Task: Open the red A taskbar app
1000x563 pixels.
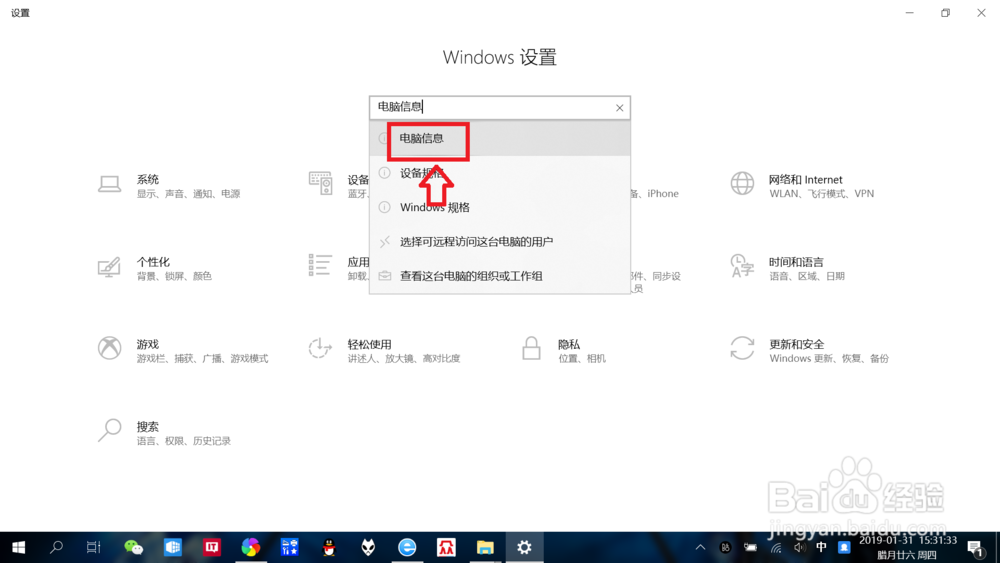Action: click(446, 547)
